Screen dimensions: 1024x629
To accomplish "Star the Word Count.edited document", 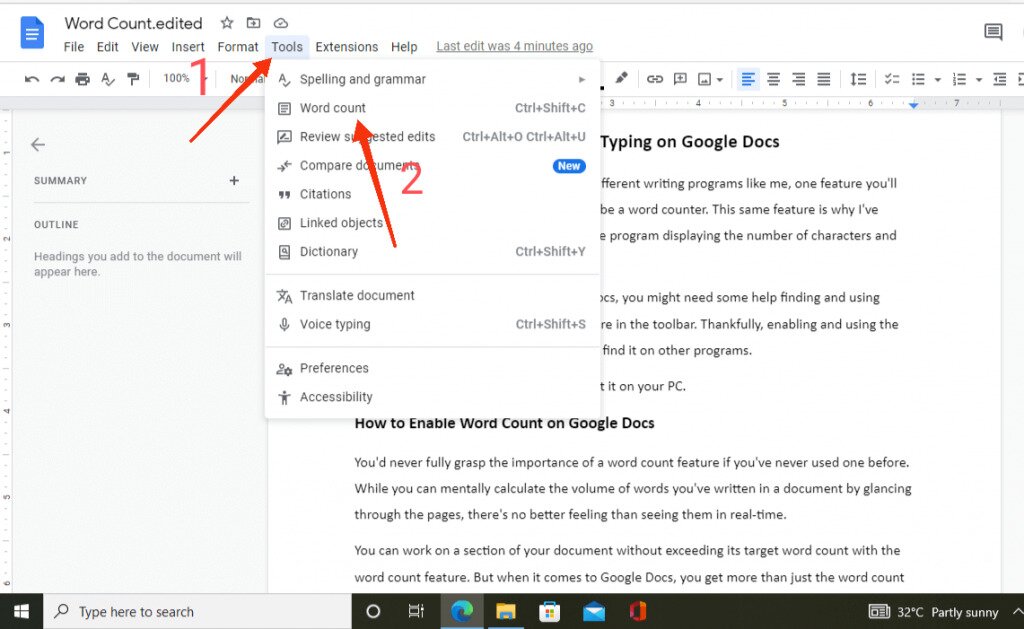I will click(227, 22).
